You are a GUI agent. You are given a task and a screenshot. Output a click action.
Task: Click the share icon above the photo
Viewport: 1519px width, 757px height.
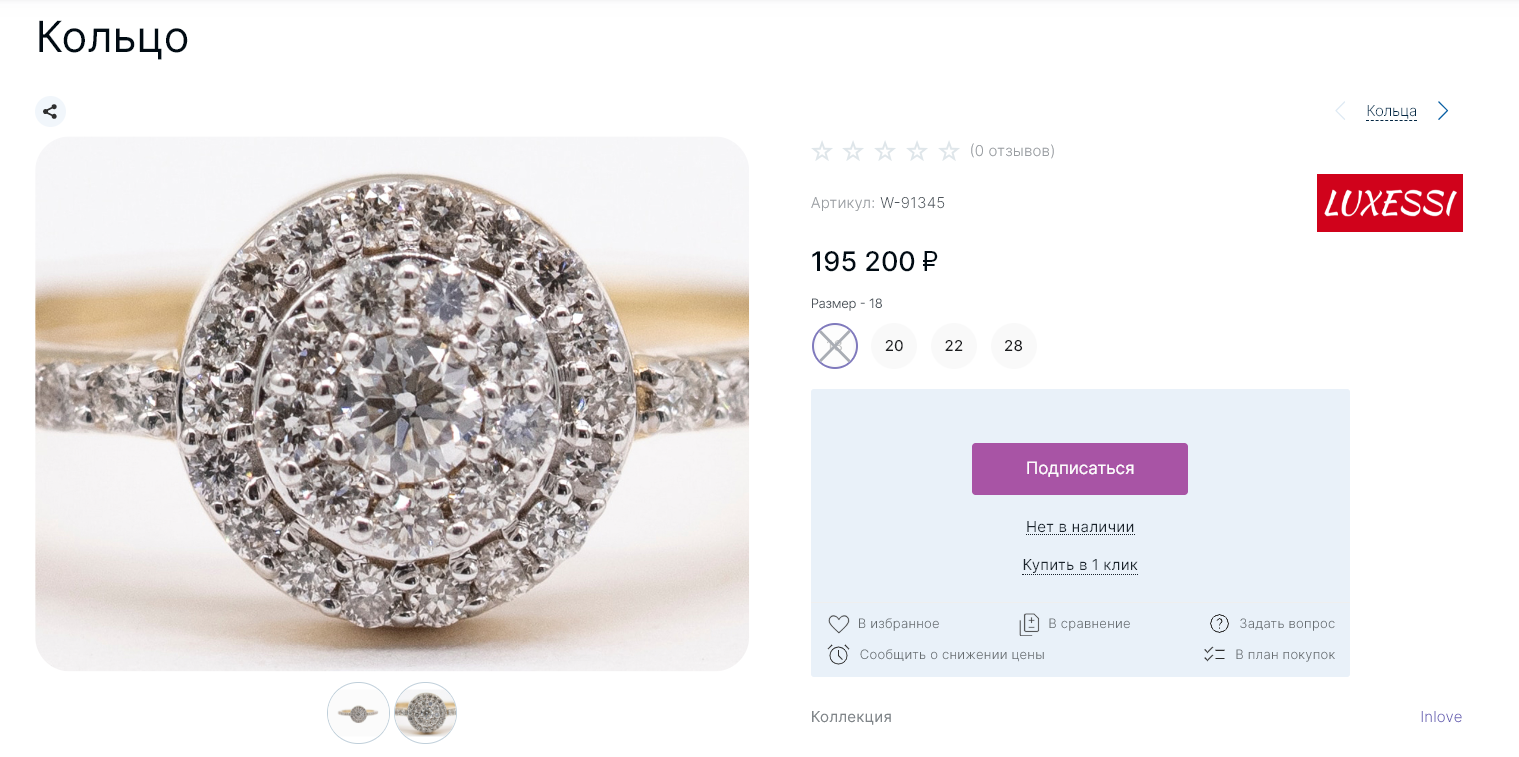tap(50, 111)
